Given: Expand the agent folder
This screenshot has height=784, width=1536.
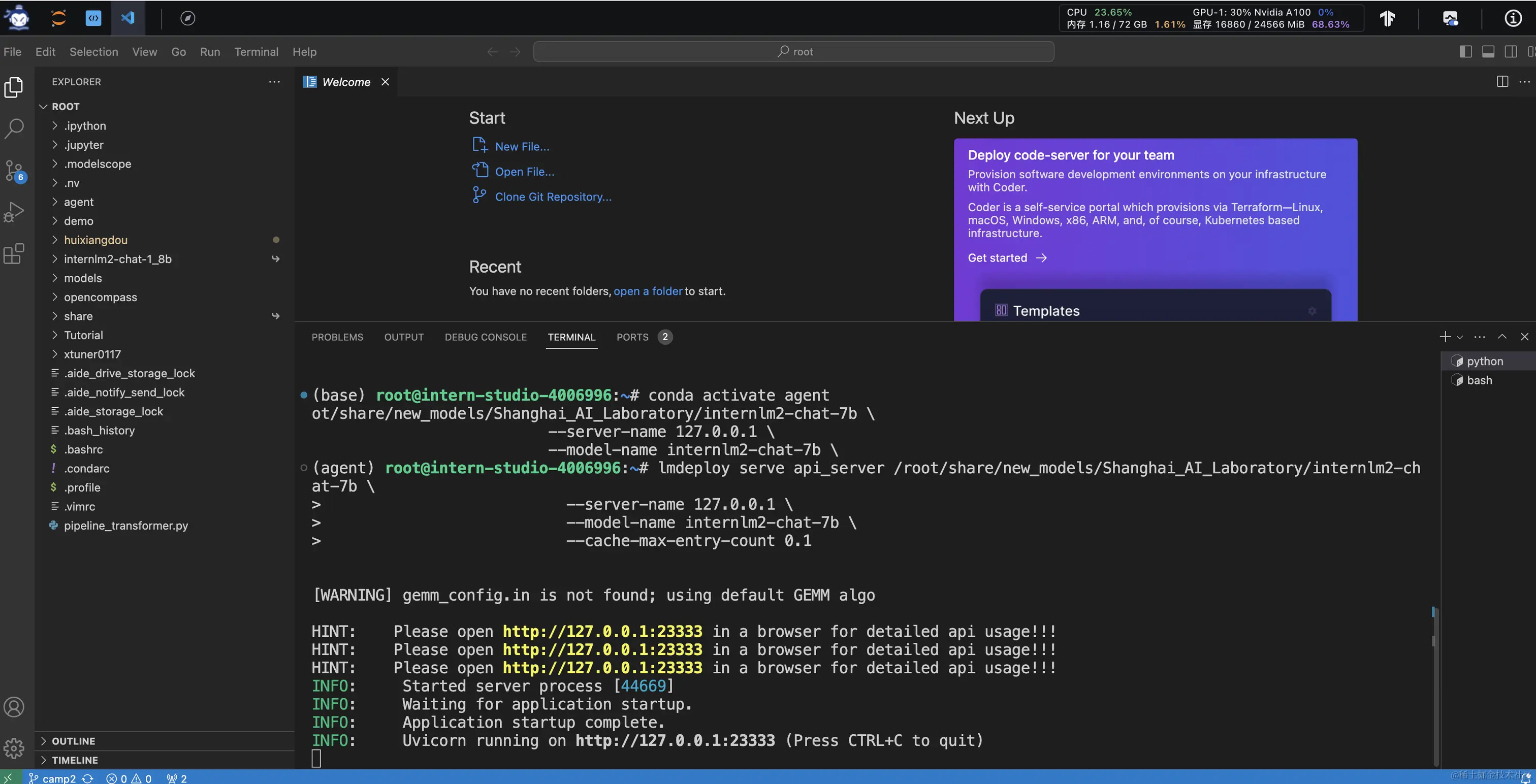Looking at the screenshot, I should 164,202.
